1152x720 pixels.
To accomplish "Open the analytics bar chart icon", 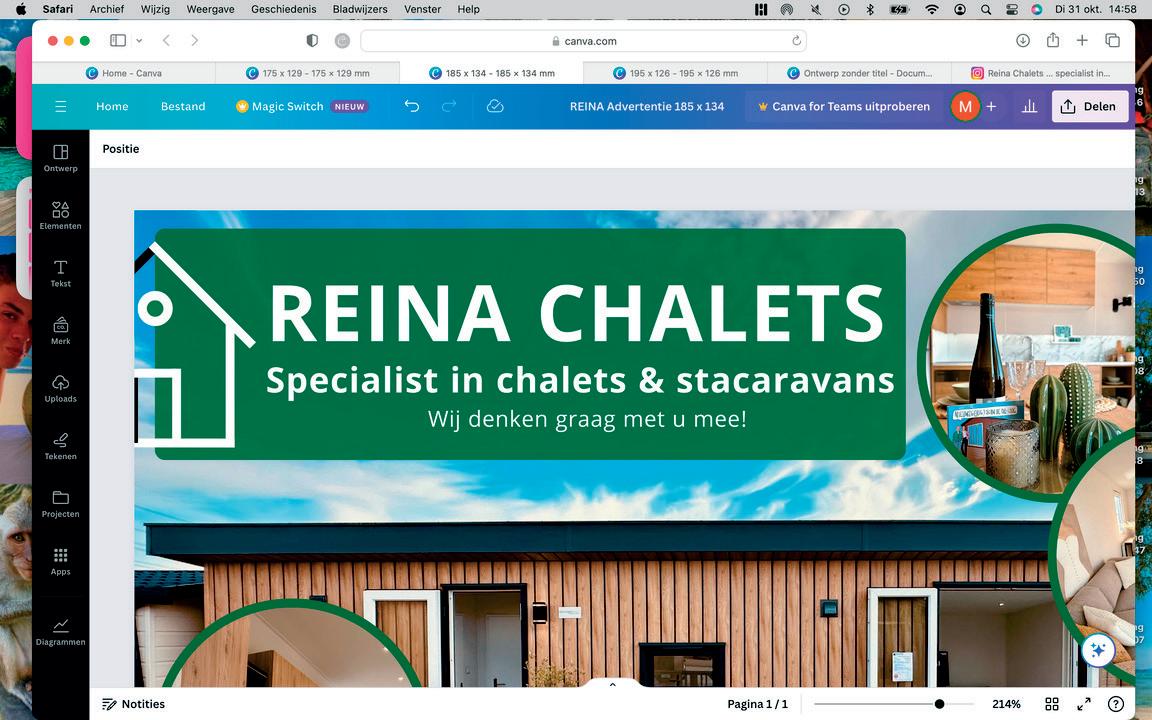I will coord(1029,107).
